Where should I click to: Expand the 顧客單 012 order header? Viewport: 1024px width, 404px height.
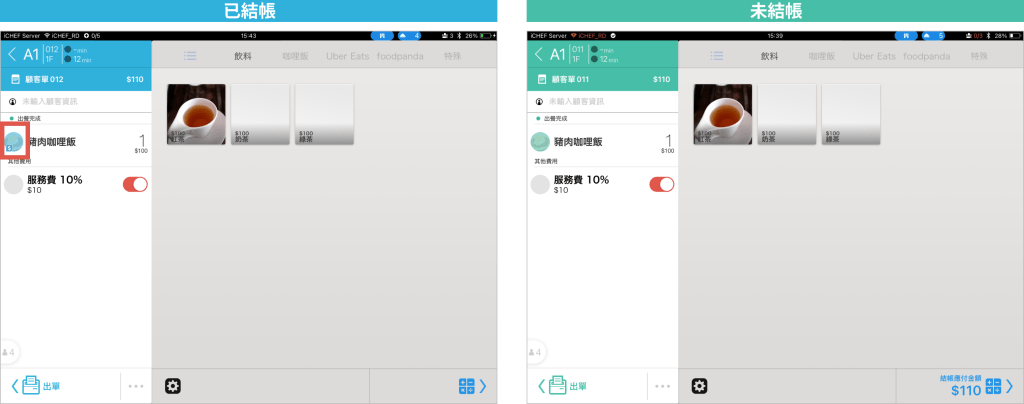(76, 79)
